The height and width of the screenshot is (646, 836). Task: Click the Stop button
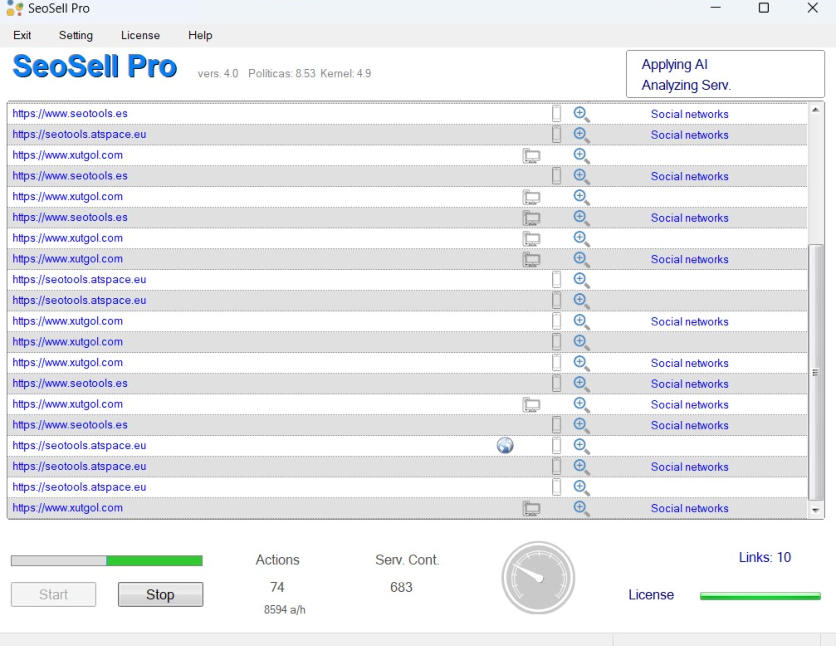coord(160,594)
